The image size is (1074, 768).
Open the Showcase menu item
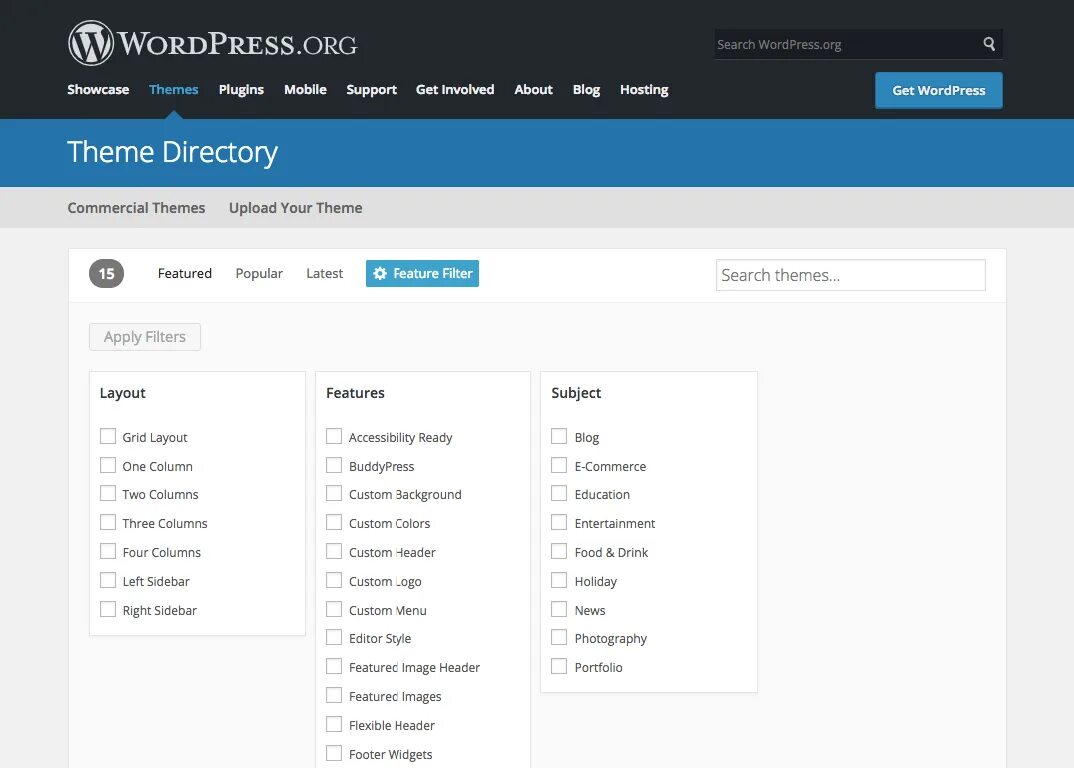98,89
